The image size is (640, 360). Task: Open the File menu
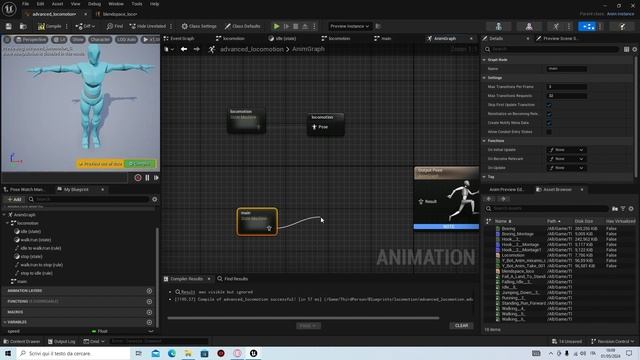[x=25, y=4]
